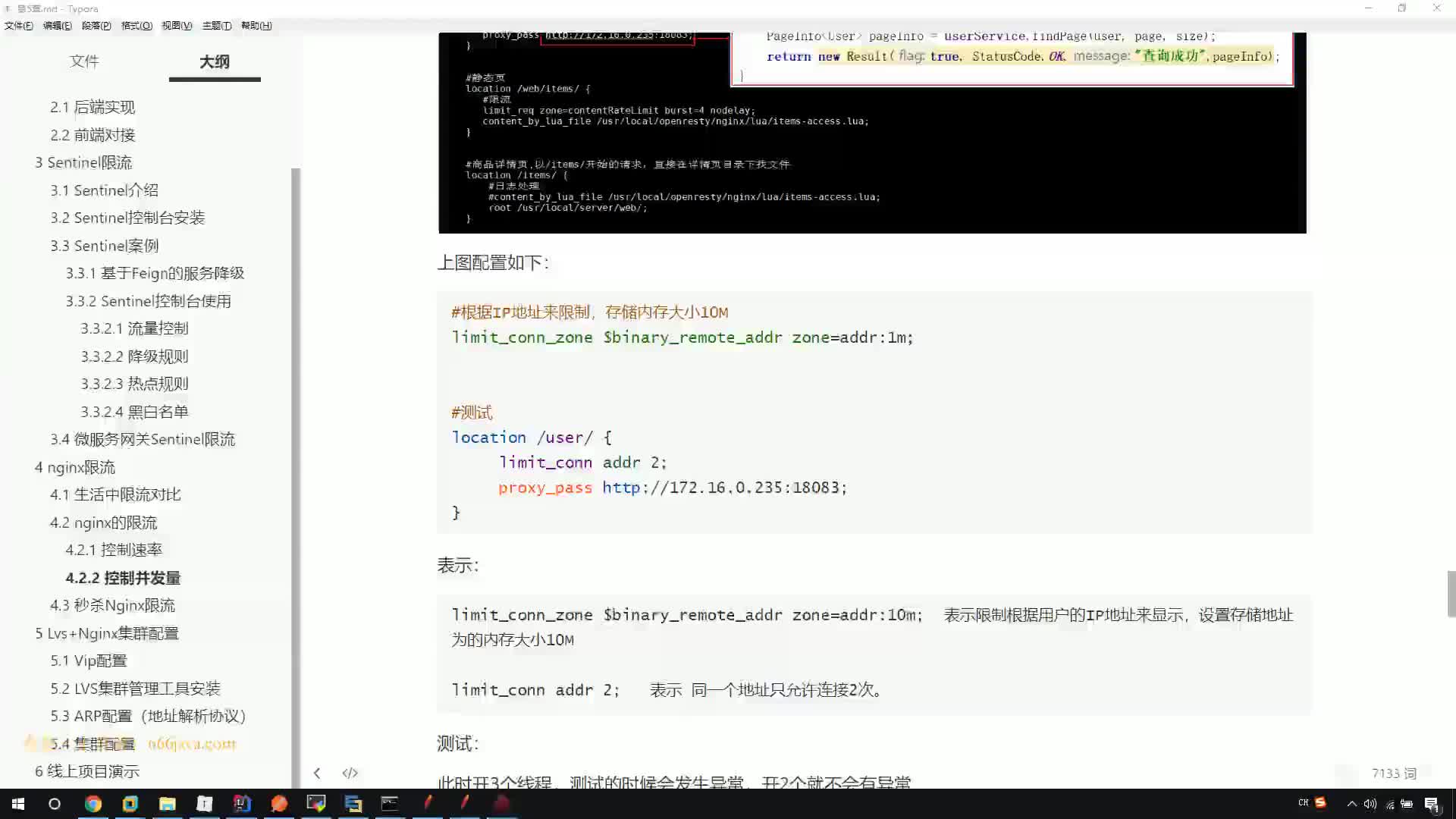
Task: Go to heading 3.1 Sentinel介绍
Action: (104, 190)
